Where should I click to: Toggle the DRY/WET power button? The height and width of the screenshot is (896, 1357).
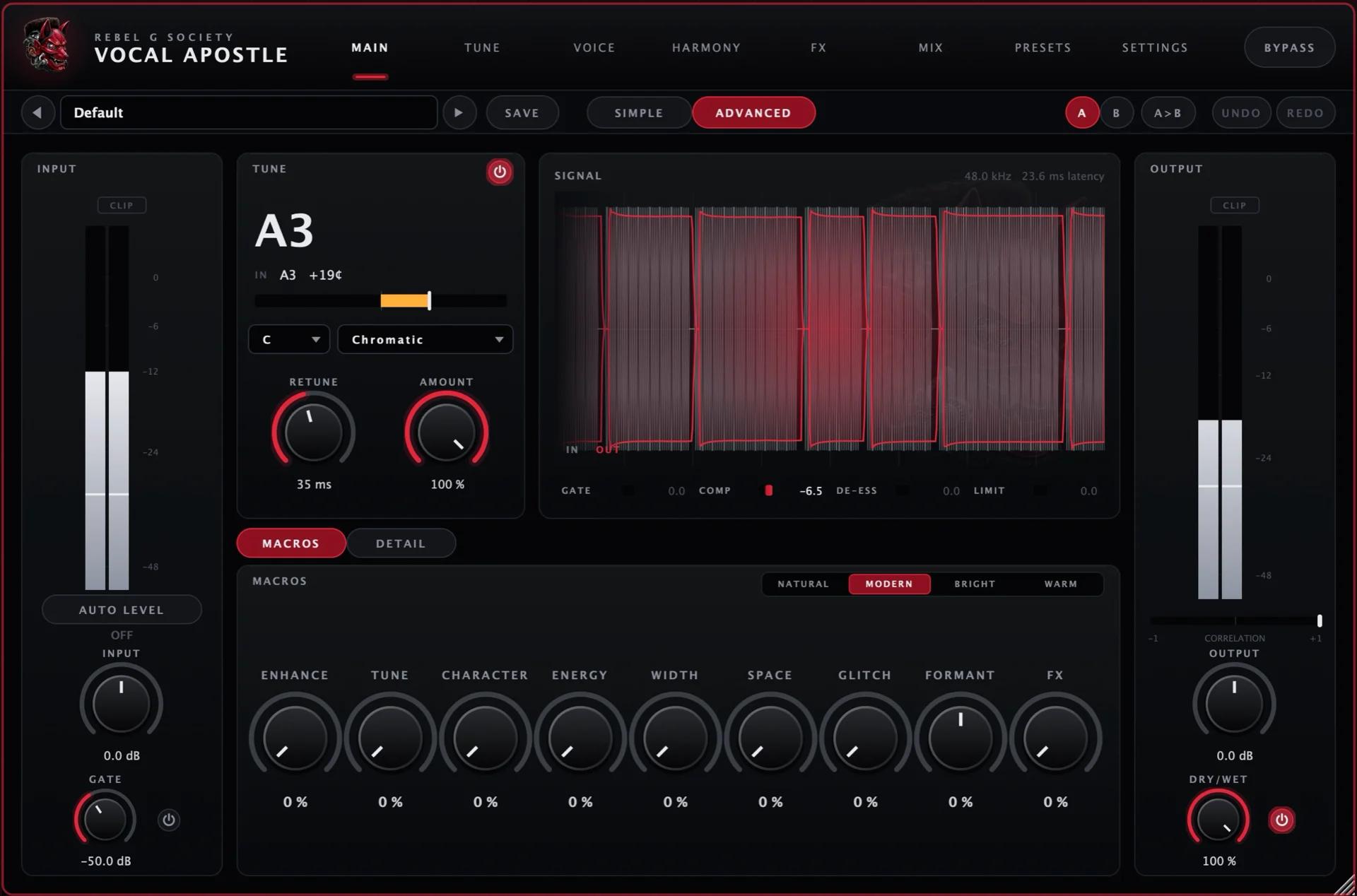coord(1281,820)
